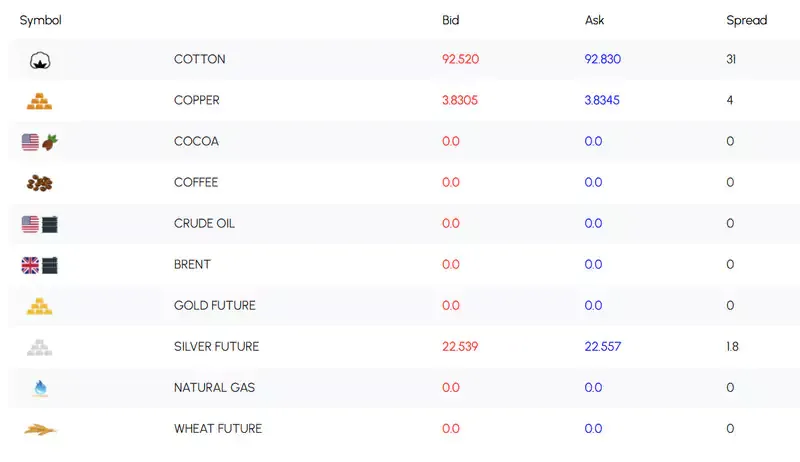Viewport: 800px width, 462px height.
Task: Click the silver bars icon
Action: pos(39,347)
